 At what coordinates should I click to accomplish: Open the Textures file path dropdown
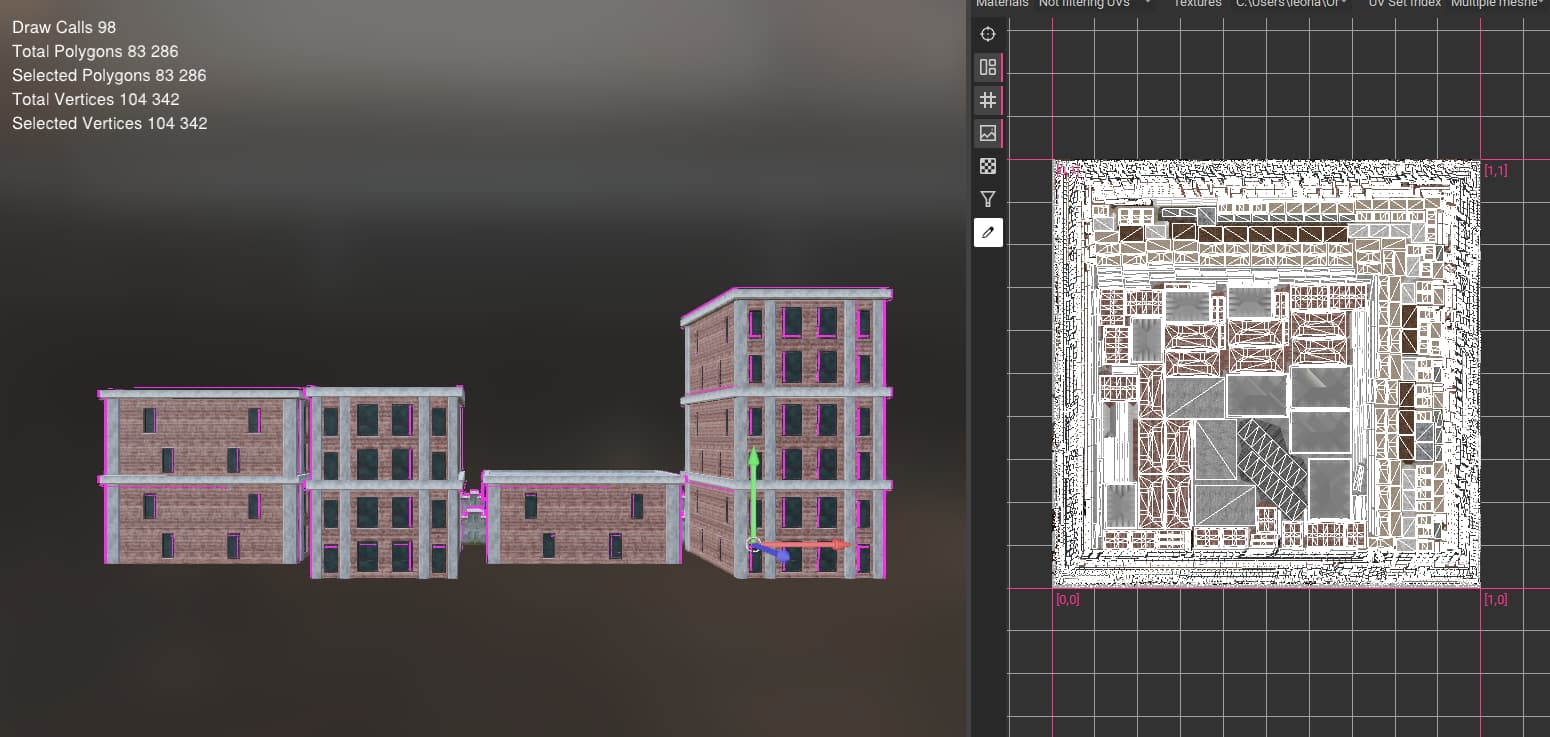[x=1291, y=4]
